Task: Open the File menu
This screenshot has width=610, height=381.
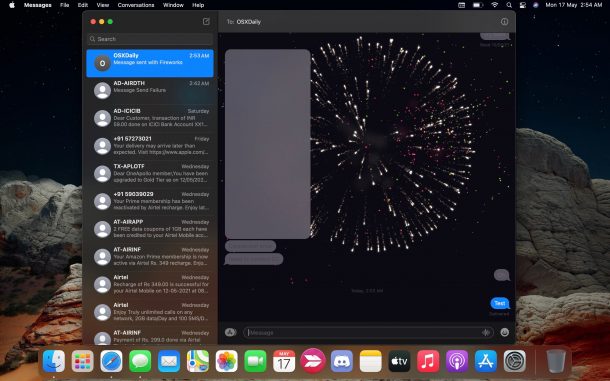Action: coord(65,5)
